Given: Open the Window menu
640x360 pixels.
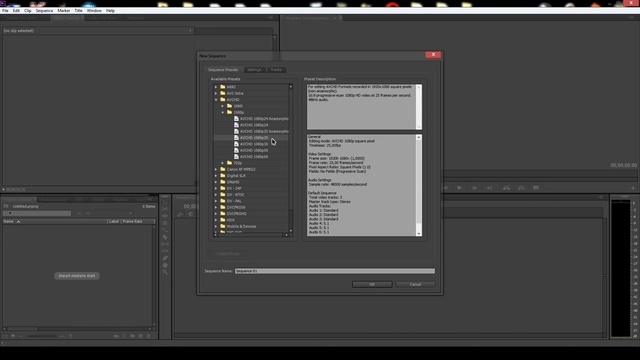Looking at the screenshot, I should click(x=94, y=11).
